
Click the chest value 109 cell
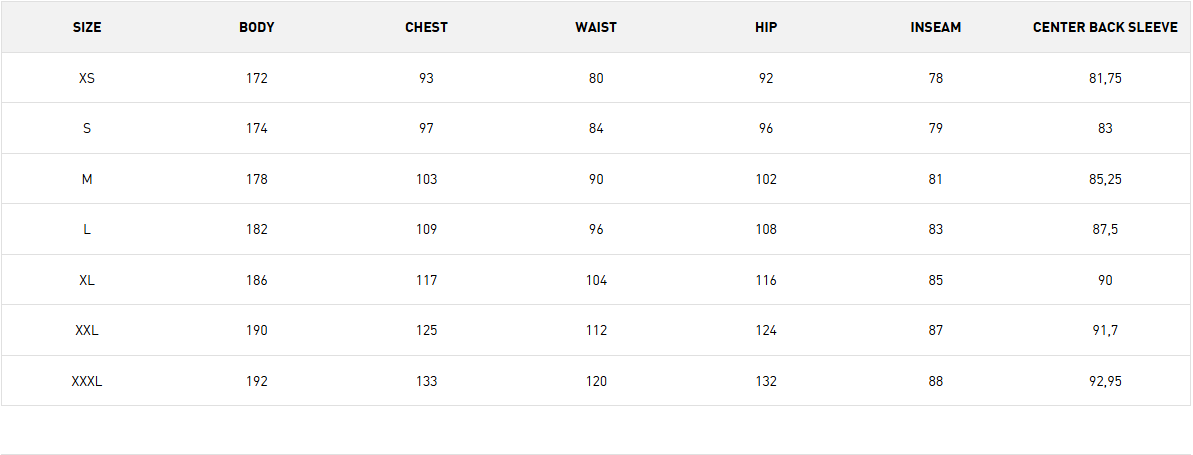(x=426, y=229)
